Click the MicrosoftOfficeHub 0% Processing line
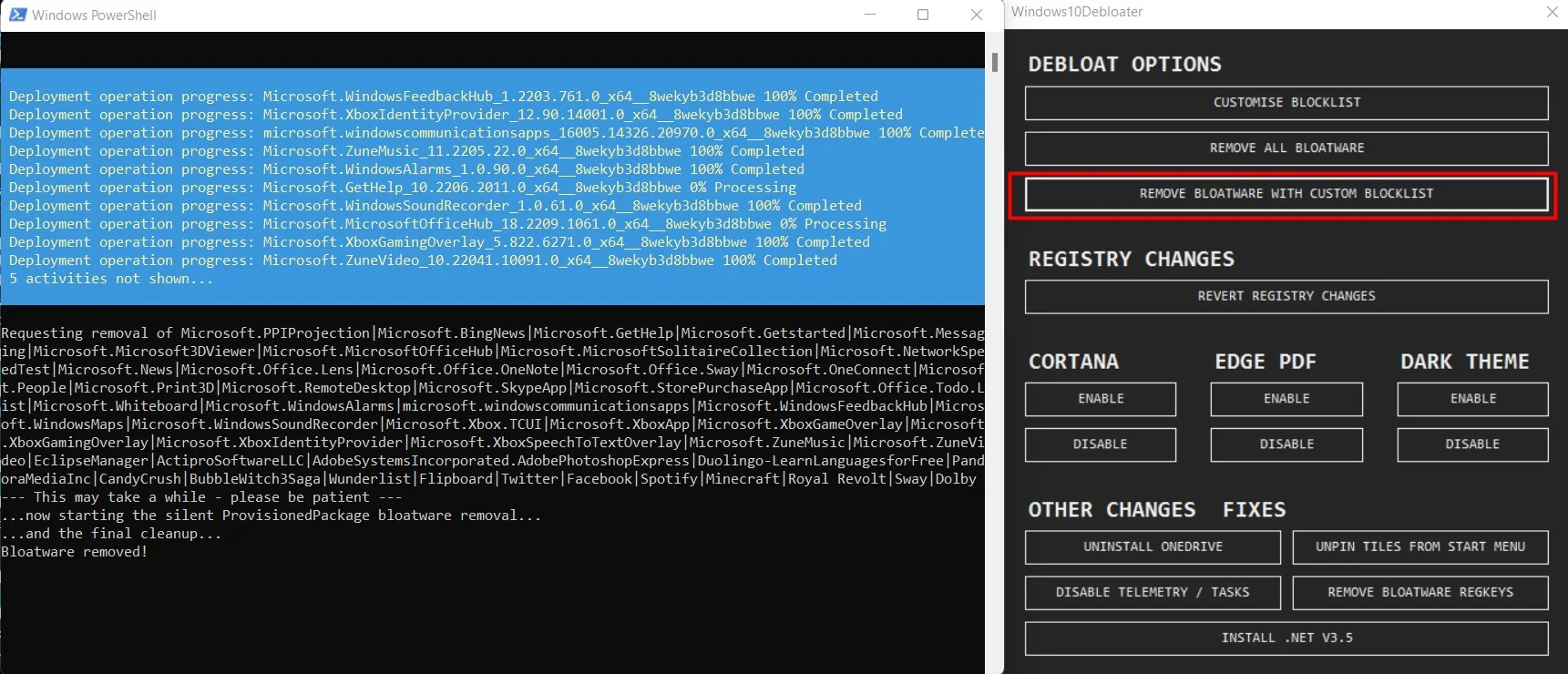1568x674 pixels. click(447, 224)
